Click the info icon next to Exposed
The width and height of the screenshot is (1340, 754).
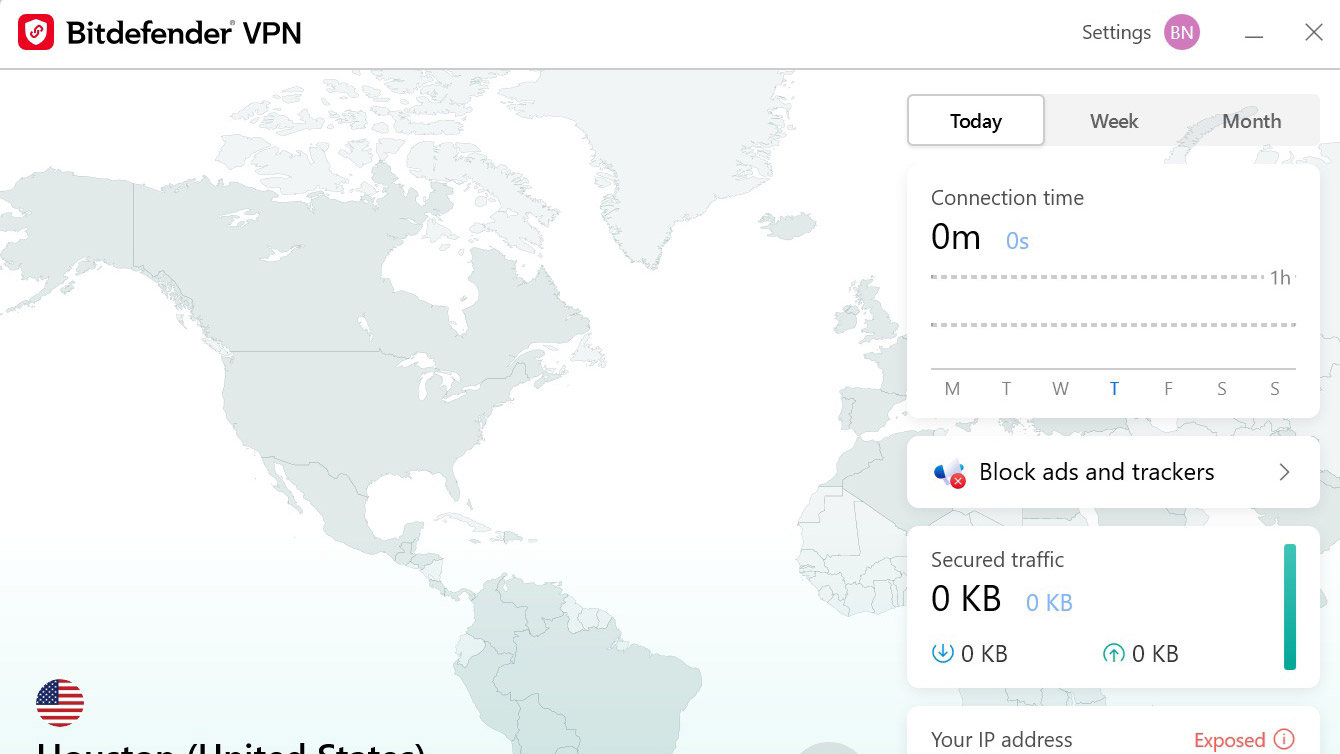pyautogui.click(x=1283, y=740)
